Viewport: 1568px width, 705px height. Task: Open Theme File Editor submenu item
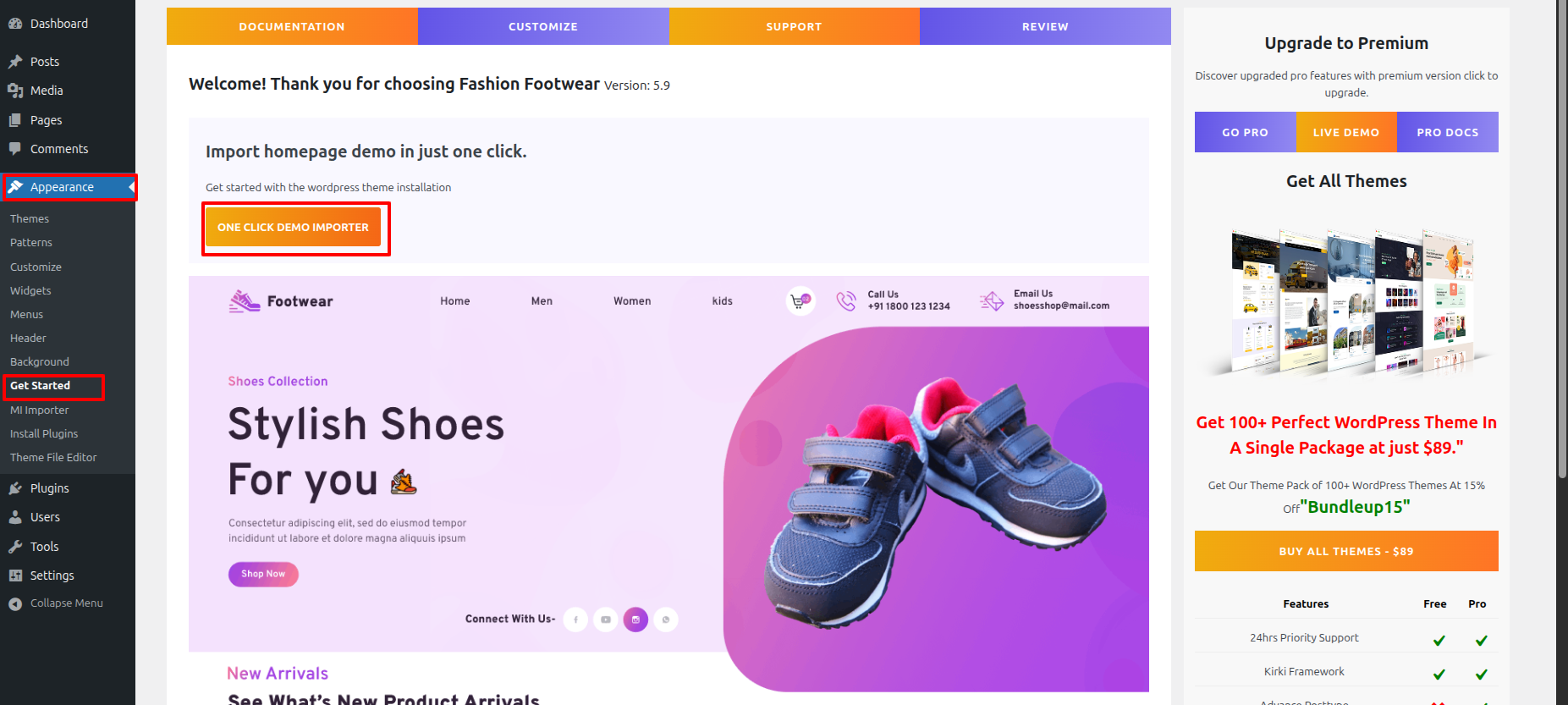tap(53, 458)
